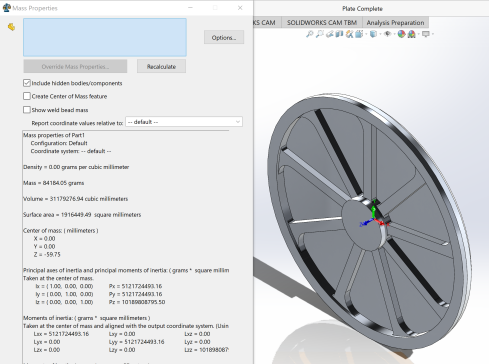Click the 'Y = 0.00' center value
Screen dimensions: 489x364
[44, 247]
